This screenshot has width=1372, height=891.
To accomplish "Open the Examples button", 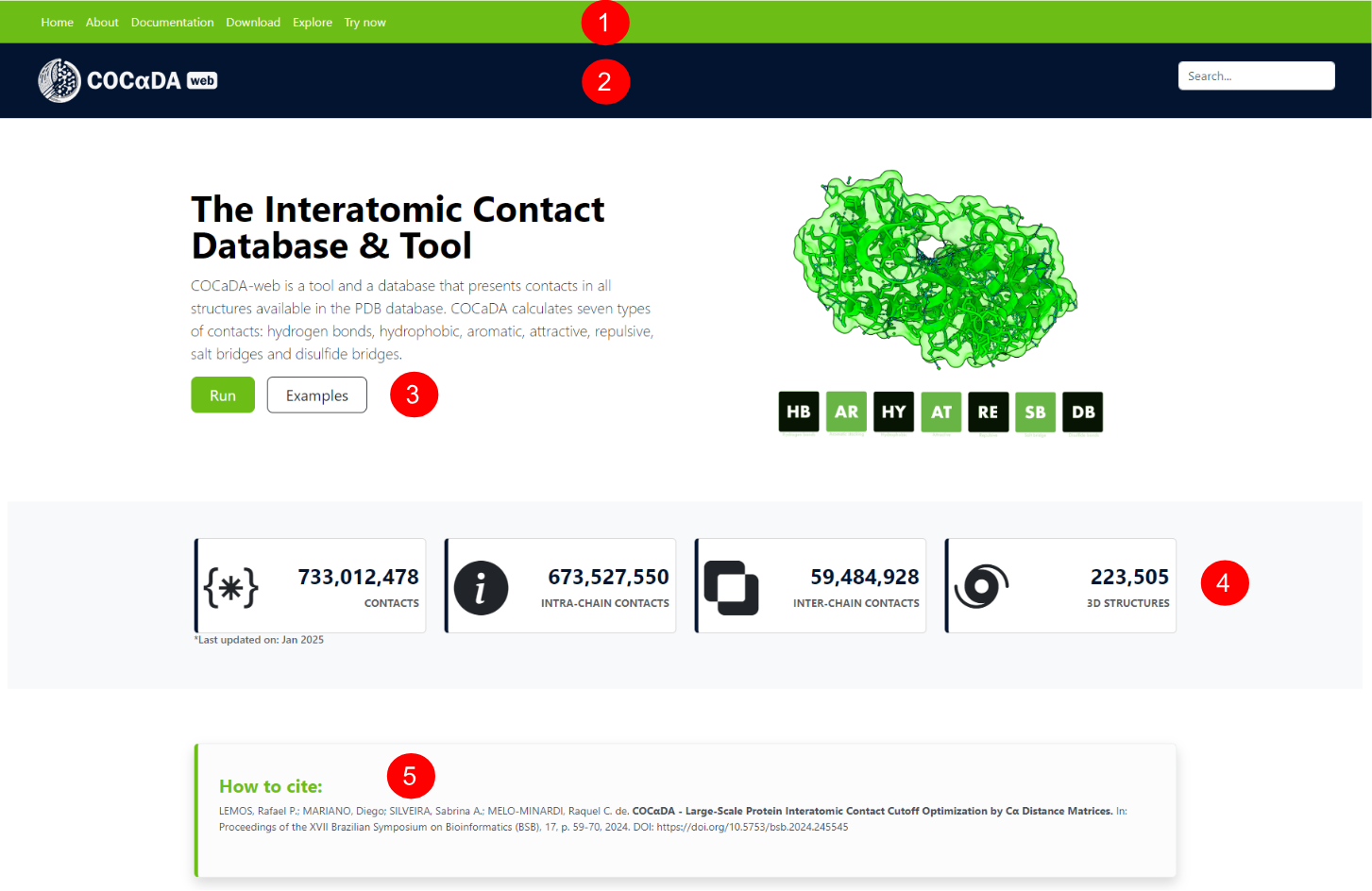I will [x=317, y=395].
